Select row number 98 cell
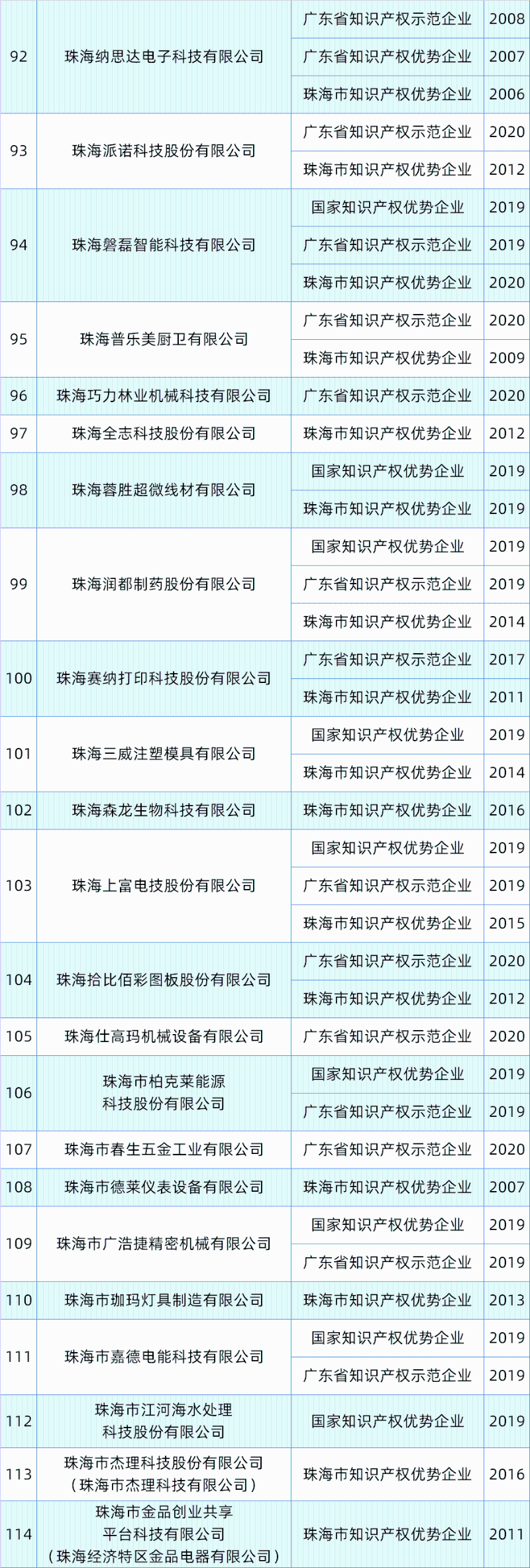The height and width of the screenshot is (1568, 530). point(19,490)
